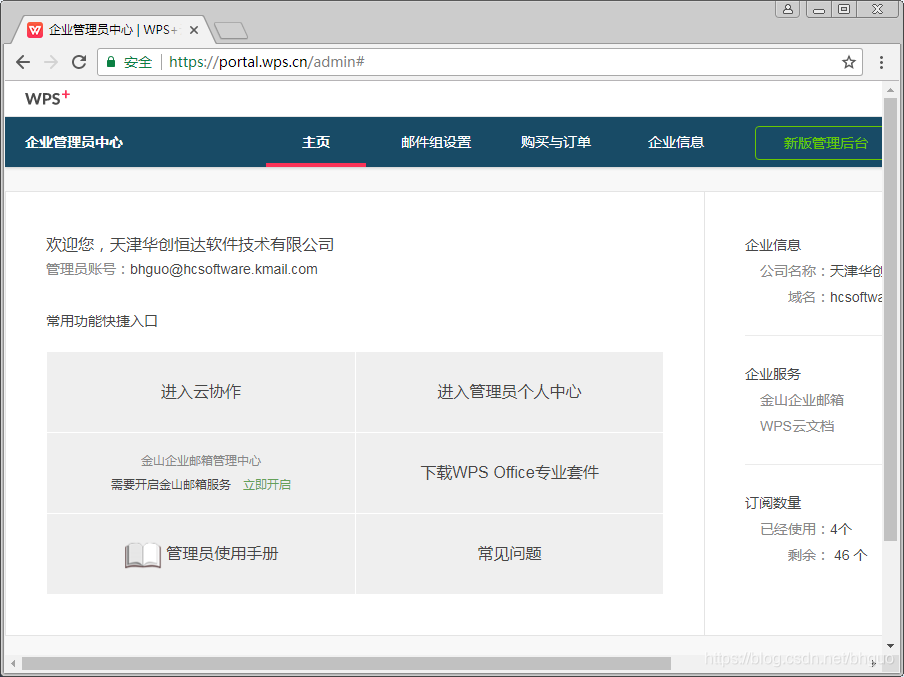Viewport: 904px width, 677px height.
Task: Click 金山企业邮箱管理中心 tile title
Action: [201, 461]
